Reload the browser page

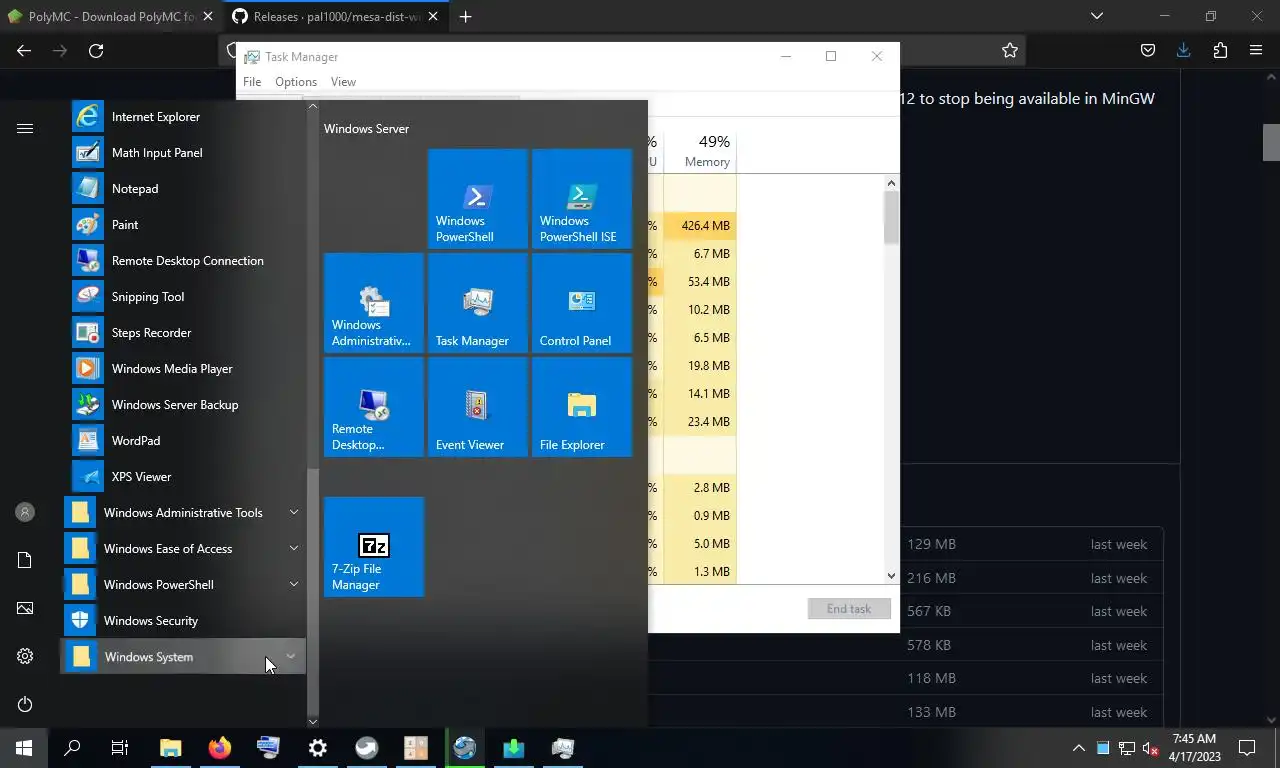tap(96, 51)
